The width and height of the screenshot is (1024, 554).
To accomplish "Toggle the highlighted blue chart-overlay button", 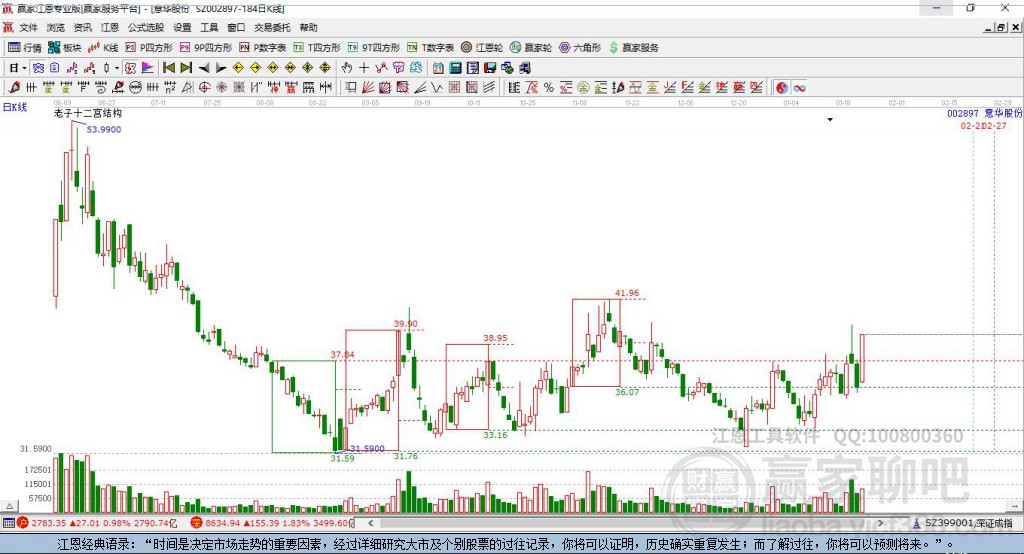I will coord(38,68).
